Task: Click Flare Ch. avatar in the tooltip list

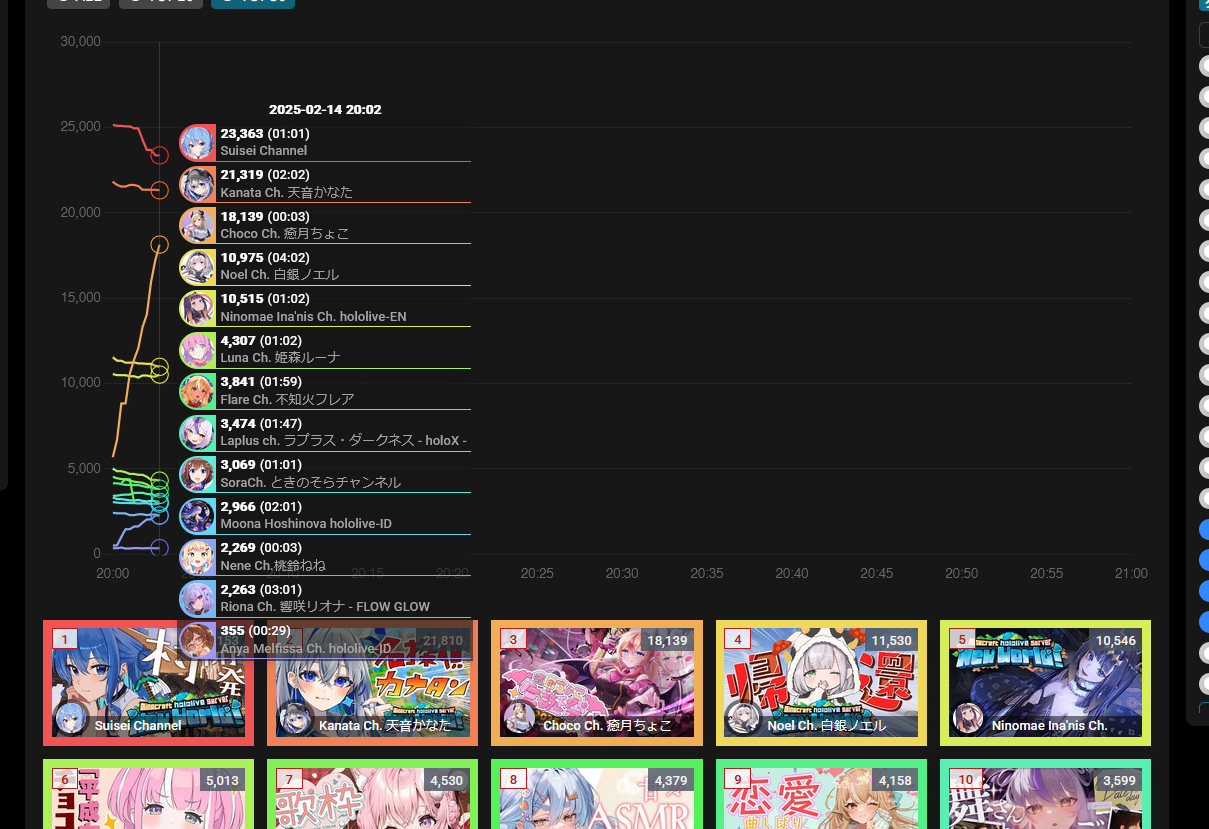Action: [197, 392]
